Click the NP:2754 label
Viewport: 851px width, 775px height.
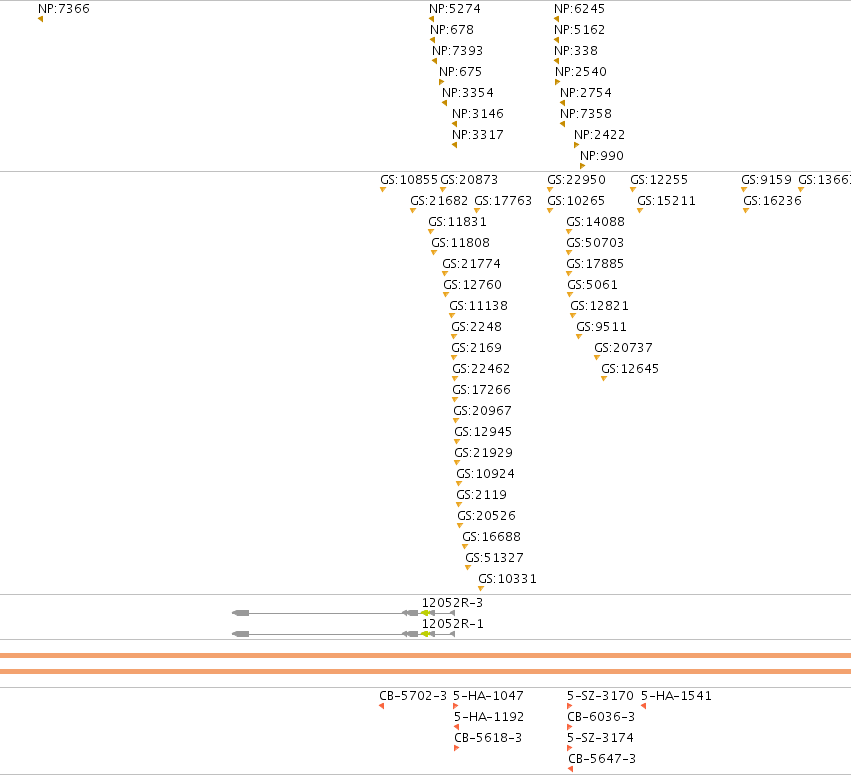point(586,93)
